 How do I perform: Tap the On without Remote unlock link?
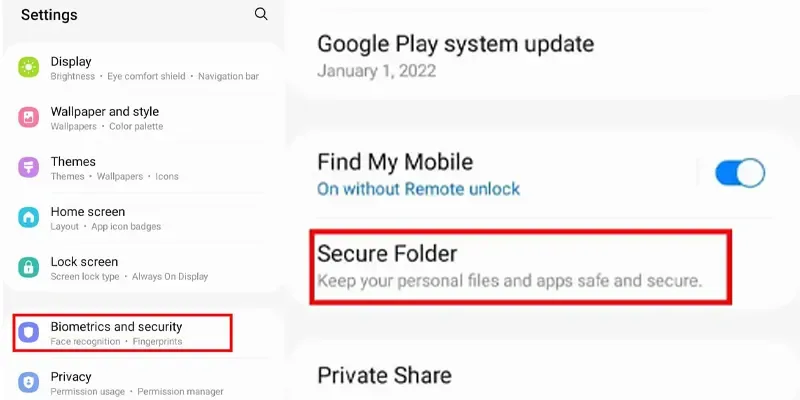(418, 189)
